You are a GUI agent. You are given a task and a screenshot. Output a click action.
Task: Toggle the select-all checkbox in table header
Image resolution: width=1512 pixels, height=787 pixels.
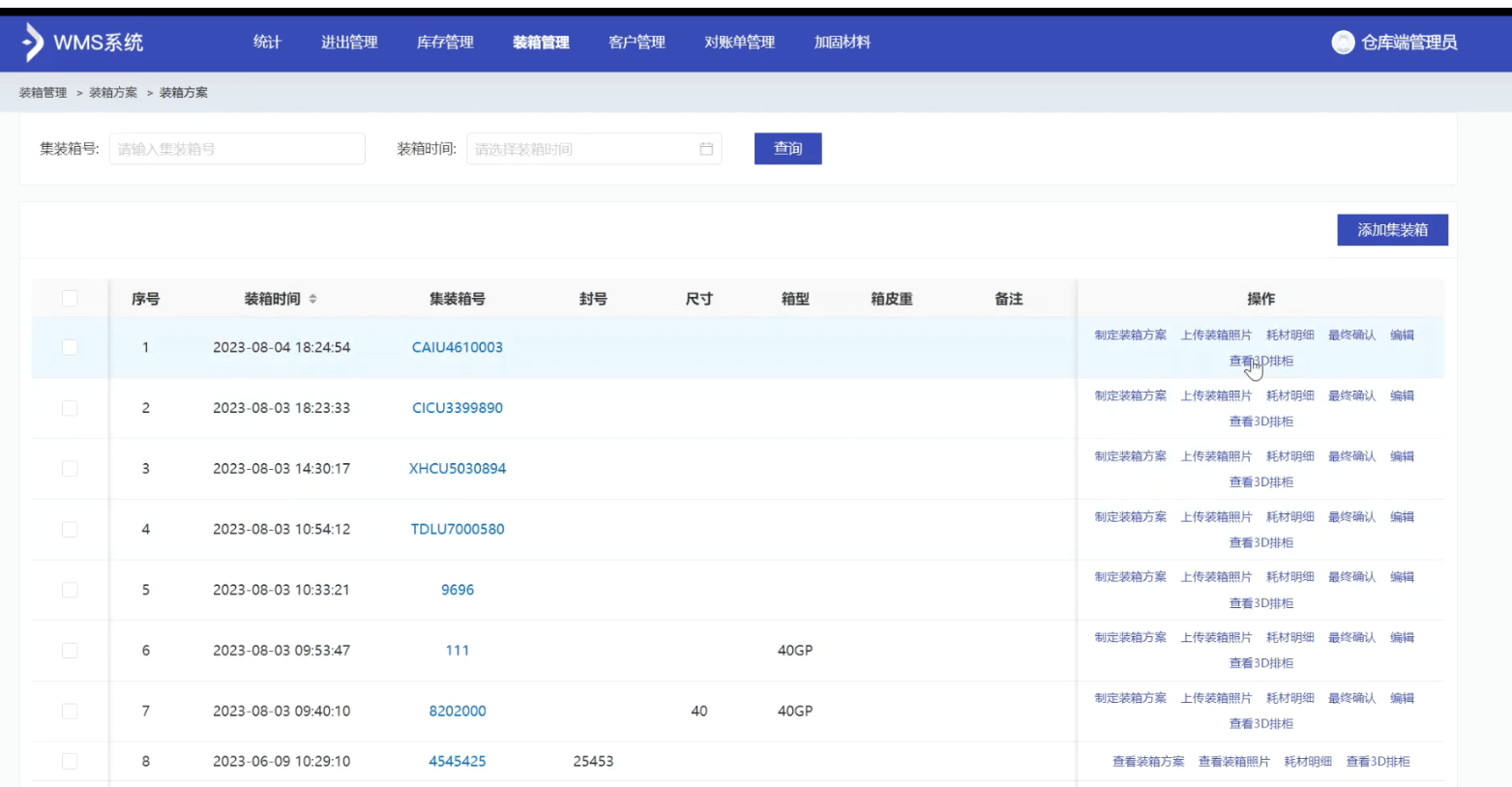pos(70,299)
